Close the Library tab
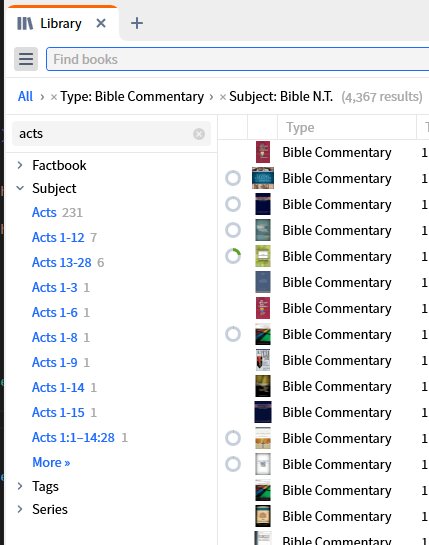Viewport: 429px width, 545px height. pyautogui.click(x=101, y=23)
